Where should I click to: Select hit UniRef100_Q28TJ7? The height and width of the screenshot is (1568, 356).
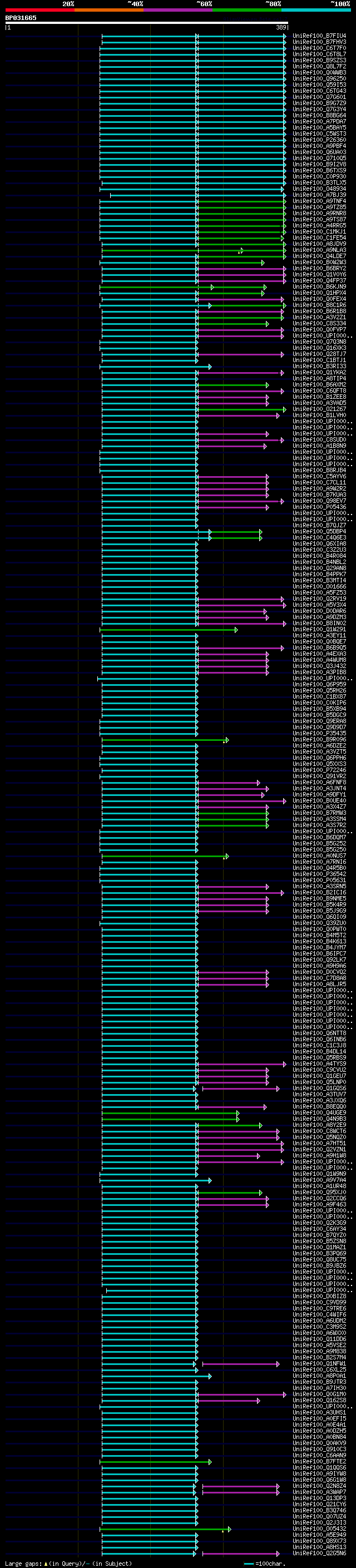click(319, 354)
